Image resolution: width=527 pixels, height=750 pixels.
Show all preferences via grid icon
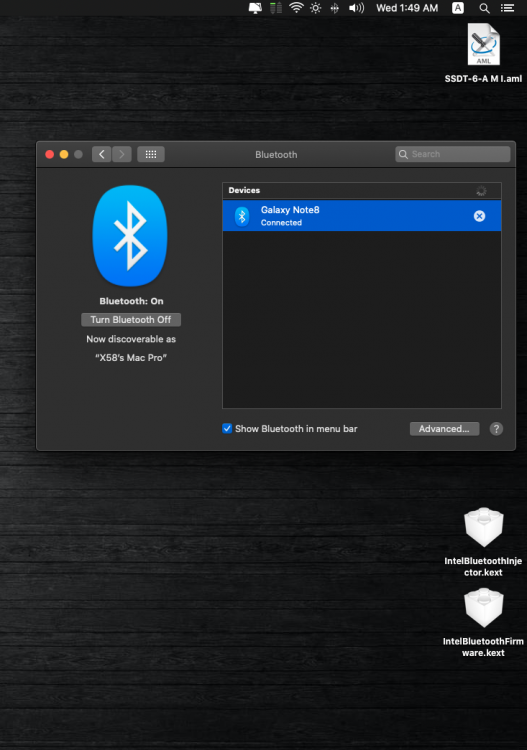151,154
